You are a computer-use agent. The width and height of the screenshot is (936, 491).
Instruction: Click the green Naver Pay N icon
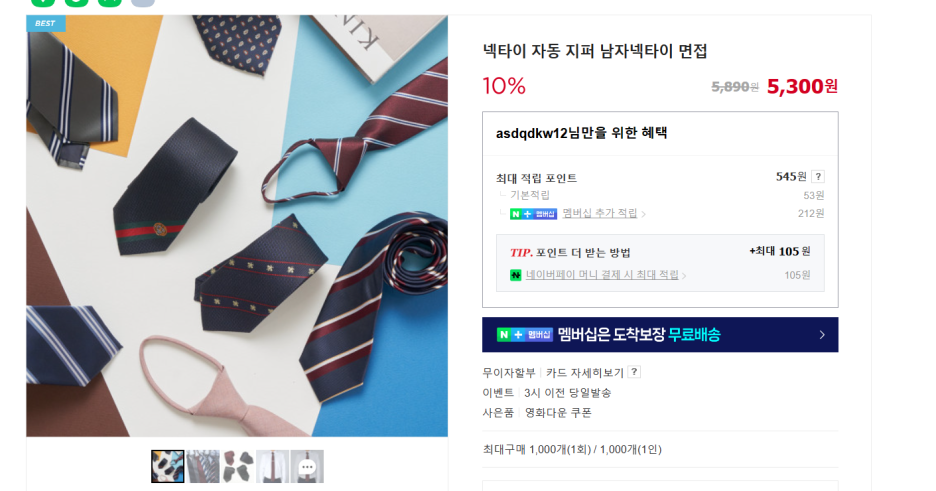(515, 275)
